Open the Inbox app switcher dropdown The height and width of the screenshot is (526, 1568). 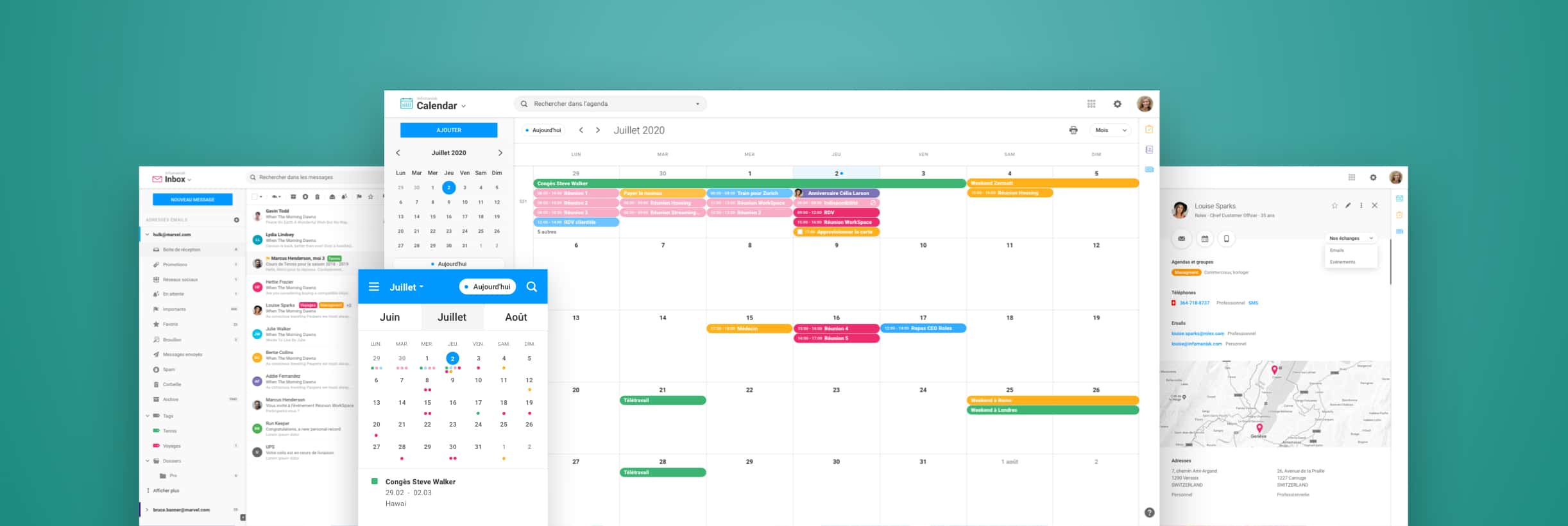tap(189, 180)
